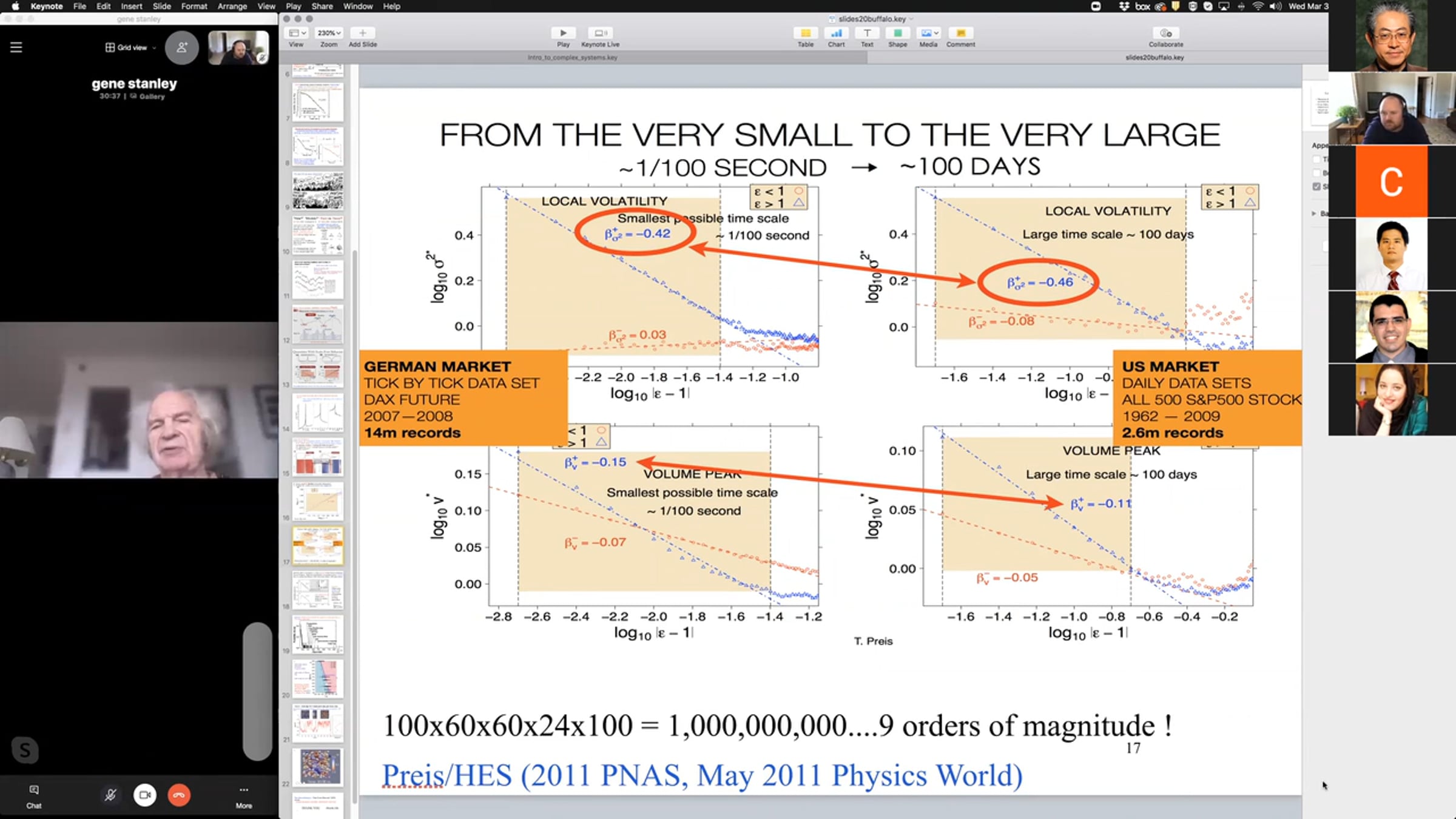Open the More options in the call controls
Image resolution: width=1456 pixels, height=819 pixels.
click(244, 796)
